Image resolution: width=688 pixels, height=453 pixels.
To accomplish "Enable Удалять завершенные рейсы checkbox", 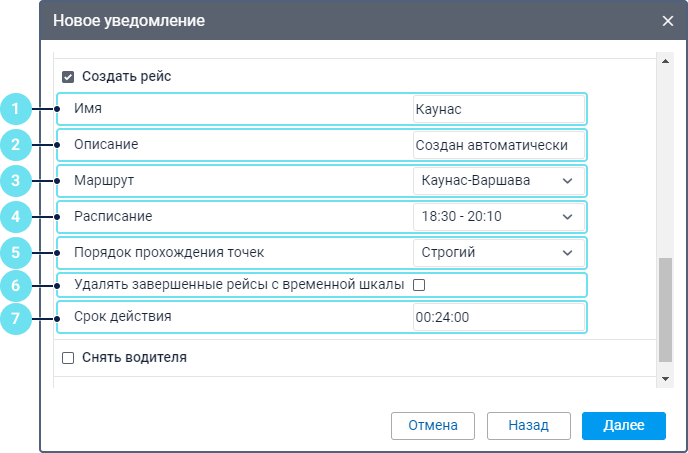I will click(419, 285).
